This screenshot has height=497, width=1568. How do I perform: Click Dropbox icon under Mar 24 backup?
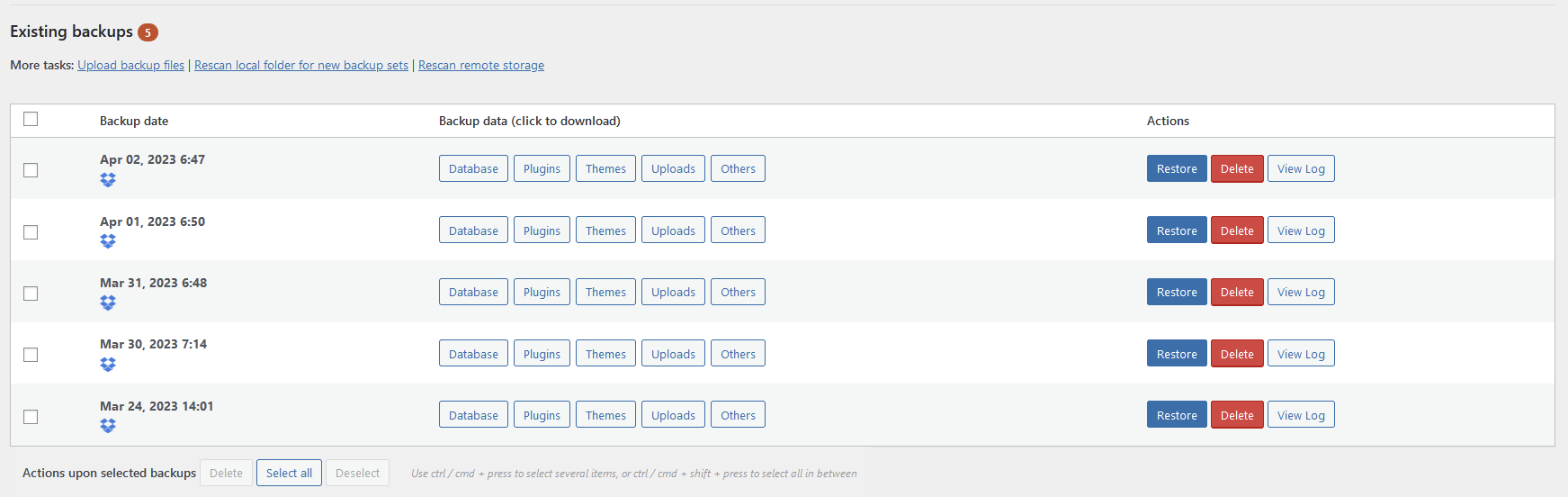pyautogui.click(x=108, y=426)
